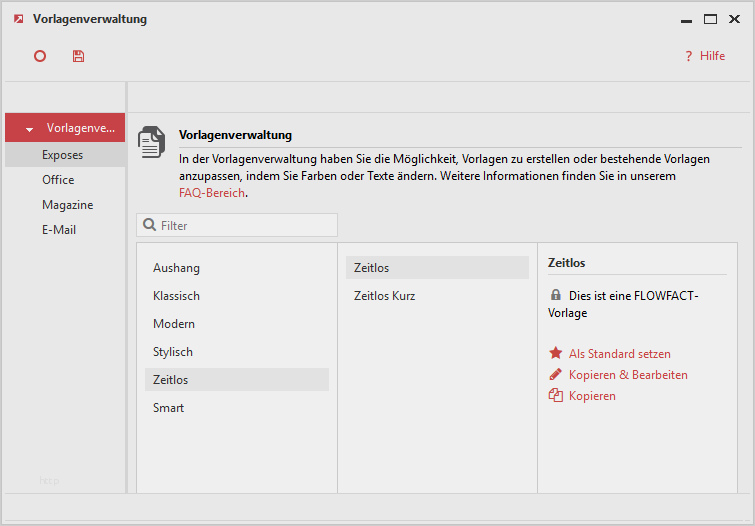This screenshot has width=755, height=526.
Task: Select the Modern template group
Action: click(x=174, y=324)
